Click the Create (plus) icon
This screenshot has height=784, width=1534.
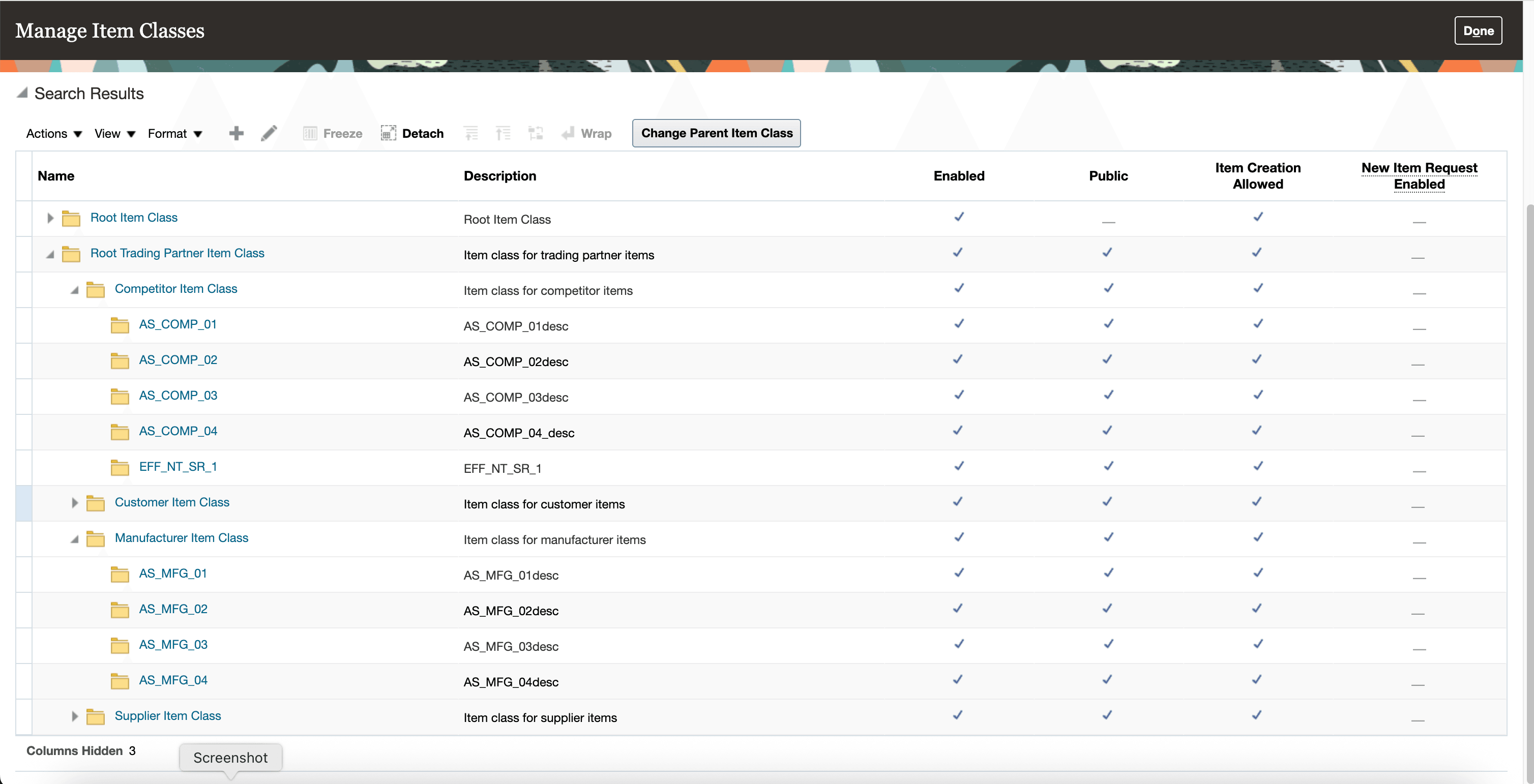237,133
